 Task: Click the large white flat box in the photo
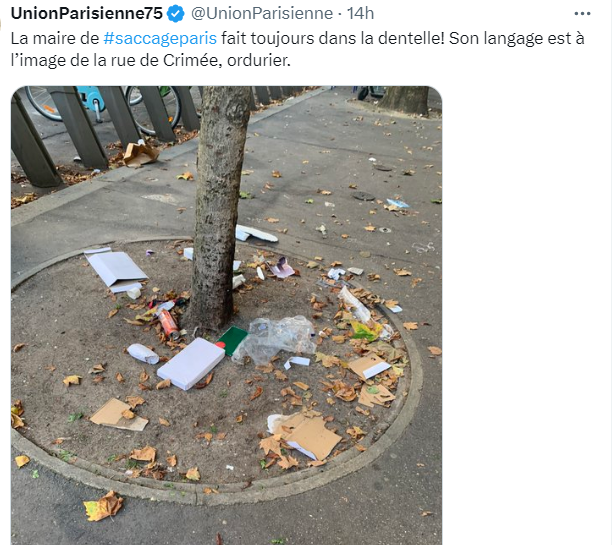tap(191, 363)
